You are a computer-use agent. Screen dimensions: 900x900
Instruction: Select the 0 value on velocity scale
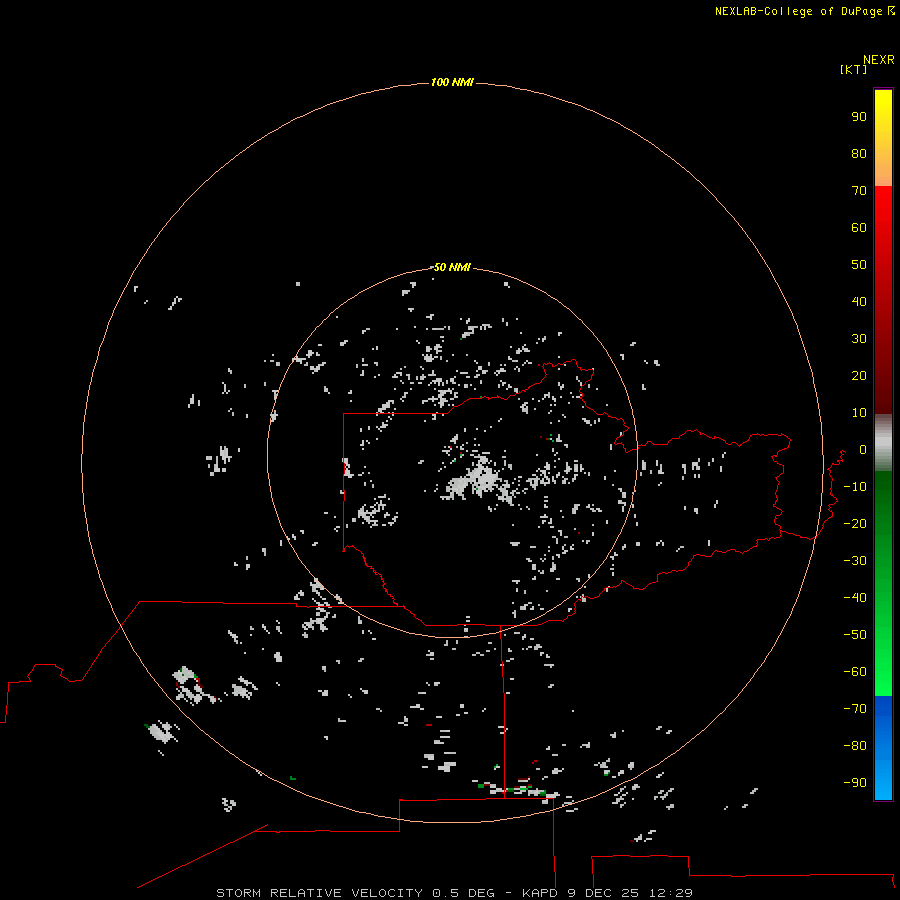pos(863,449)
